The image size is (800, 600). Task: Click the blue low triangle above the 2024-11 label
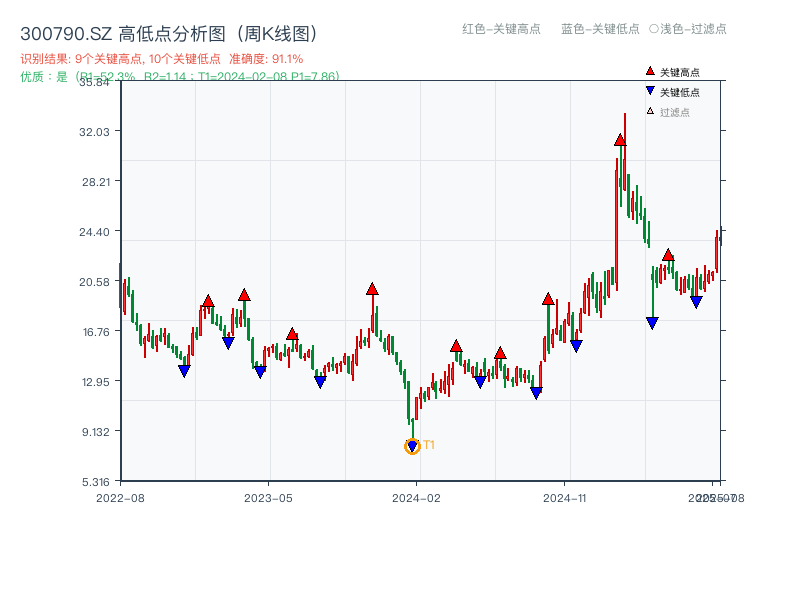pyautogui.click(x=576, y=346)
